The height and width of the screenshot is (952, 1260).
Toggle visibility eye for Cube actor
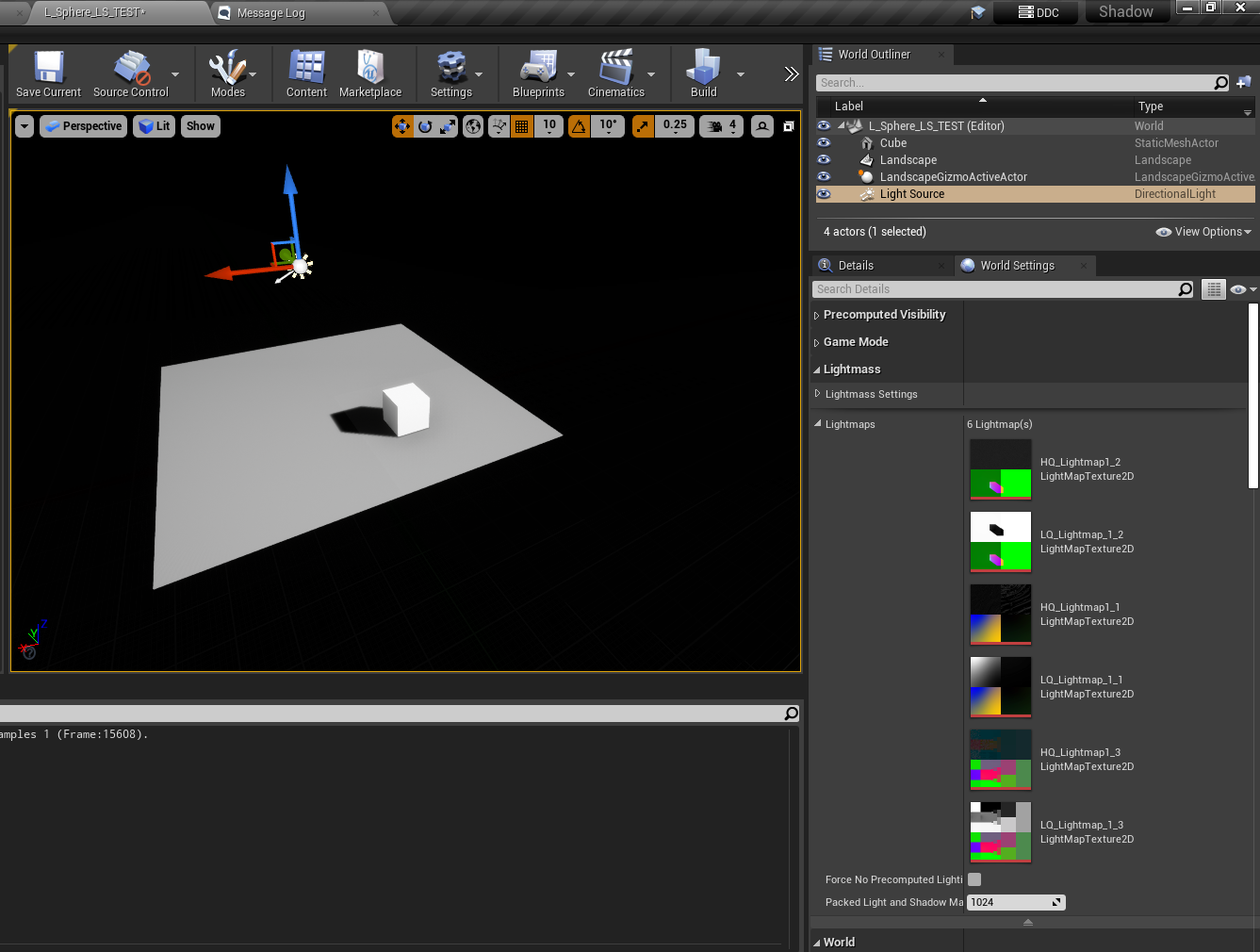824,143
